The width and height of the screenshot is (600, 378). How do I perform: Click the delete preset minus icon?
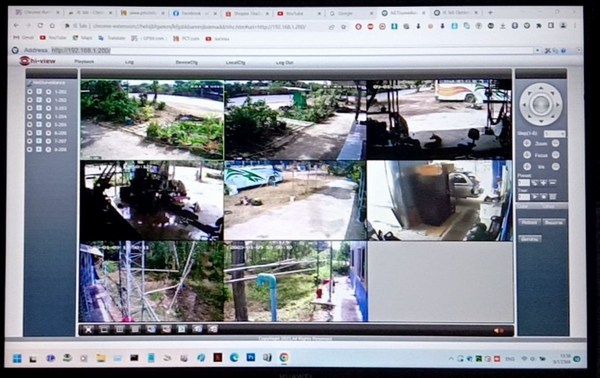pos(553,183)
